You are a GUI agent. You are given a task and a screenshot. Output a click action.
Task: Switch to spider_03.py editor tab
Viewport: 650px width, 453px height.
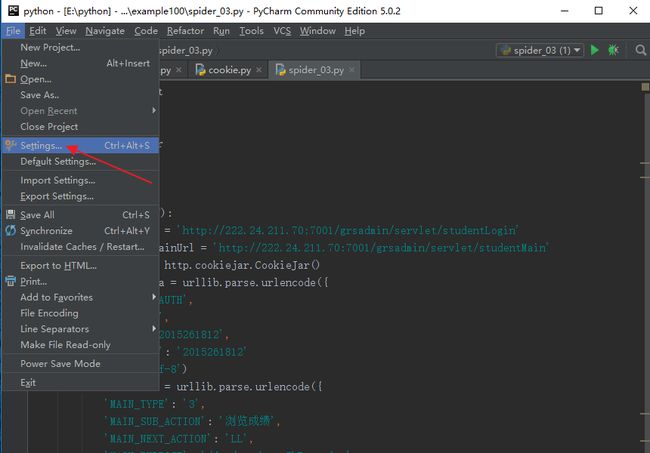tap(316, 70)
